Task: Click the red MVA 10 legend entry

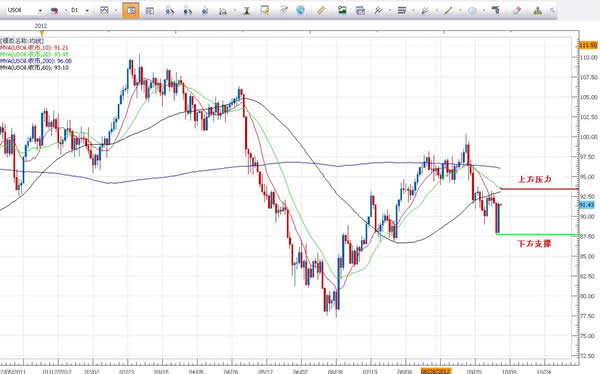Action: [x=34, y=48]
